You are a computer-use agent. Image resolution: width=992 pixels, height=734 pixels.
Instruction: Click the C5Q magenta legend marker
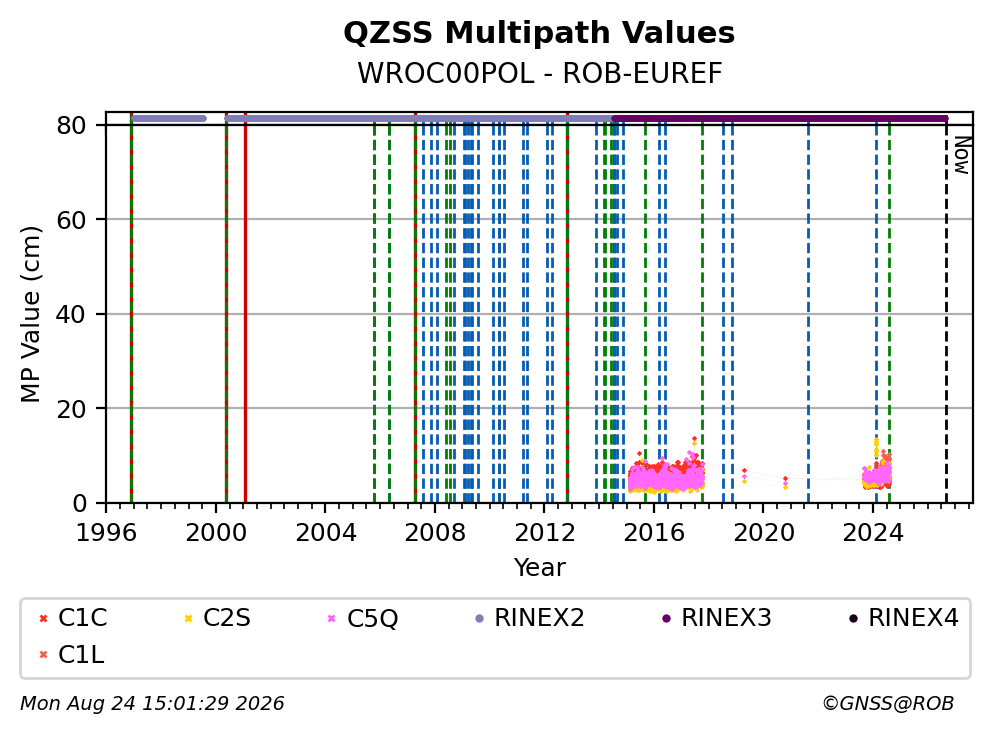[332, 618]
